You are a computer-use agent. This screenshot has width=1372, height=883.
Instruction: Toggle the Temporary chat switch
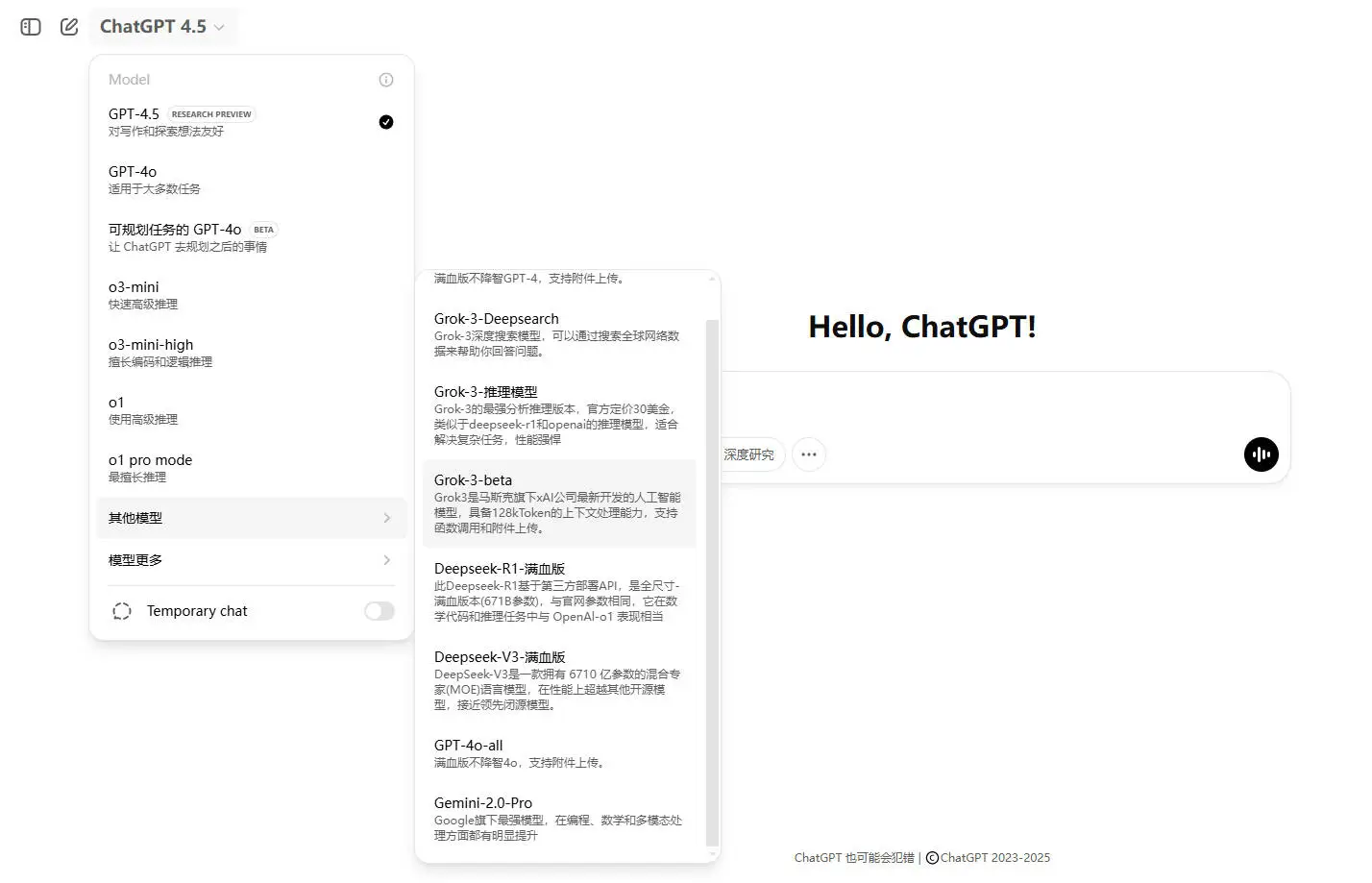coord(380,611)
